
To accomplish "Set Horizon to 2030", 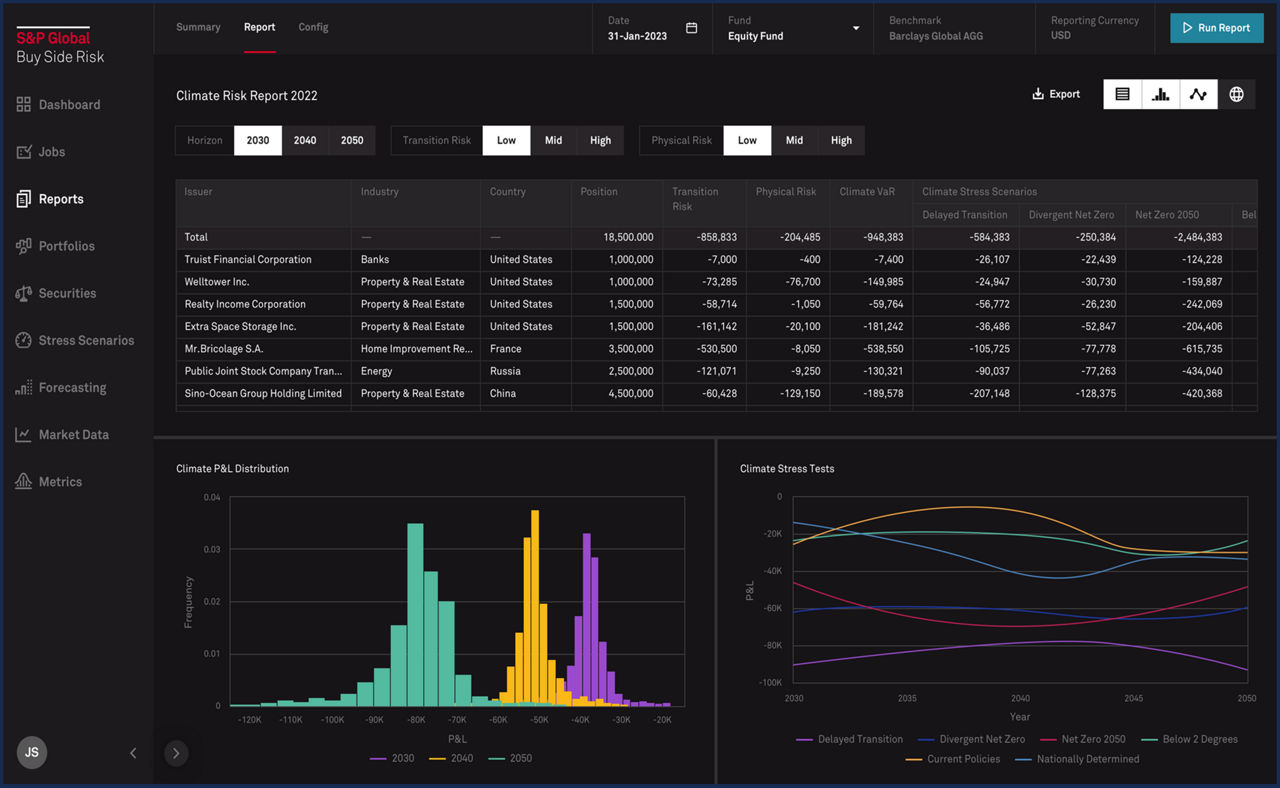I will pyautogui.click(x=258, y=140).
